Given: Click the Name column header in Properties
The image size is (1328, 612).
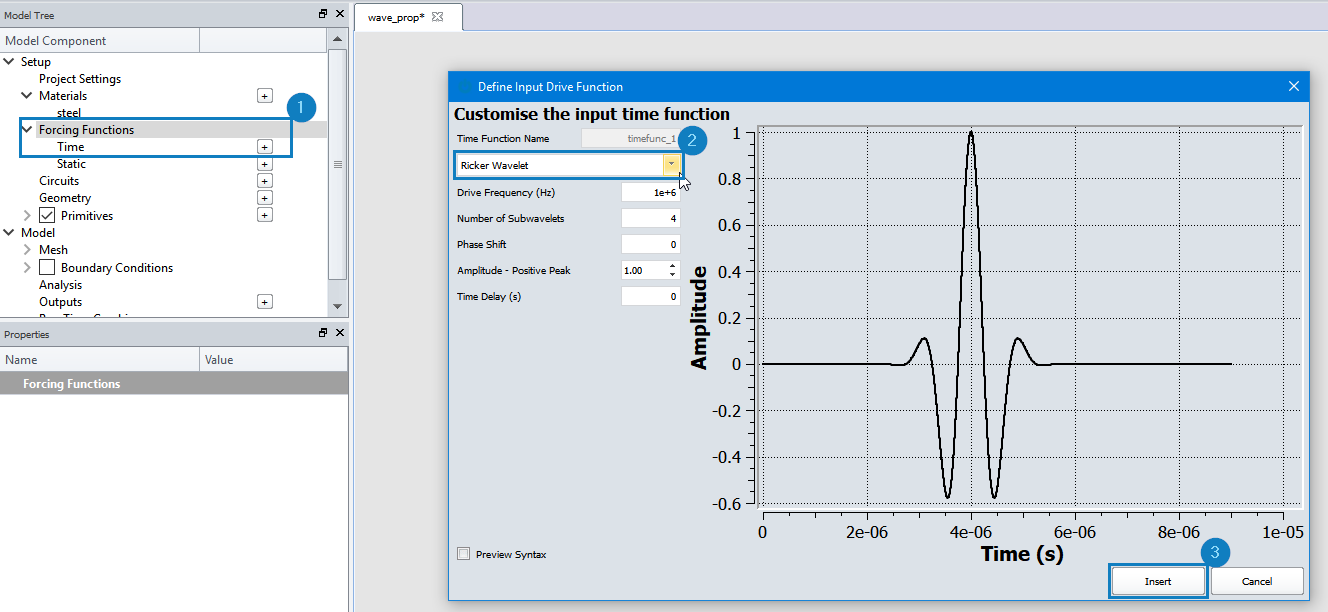Looking at the screenshot, I should pyautogui.click(x=100, y=360).
